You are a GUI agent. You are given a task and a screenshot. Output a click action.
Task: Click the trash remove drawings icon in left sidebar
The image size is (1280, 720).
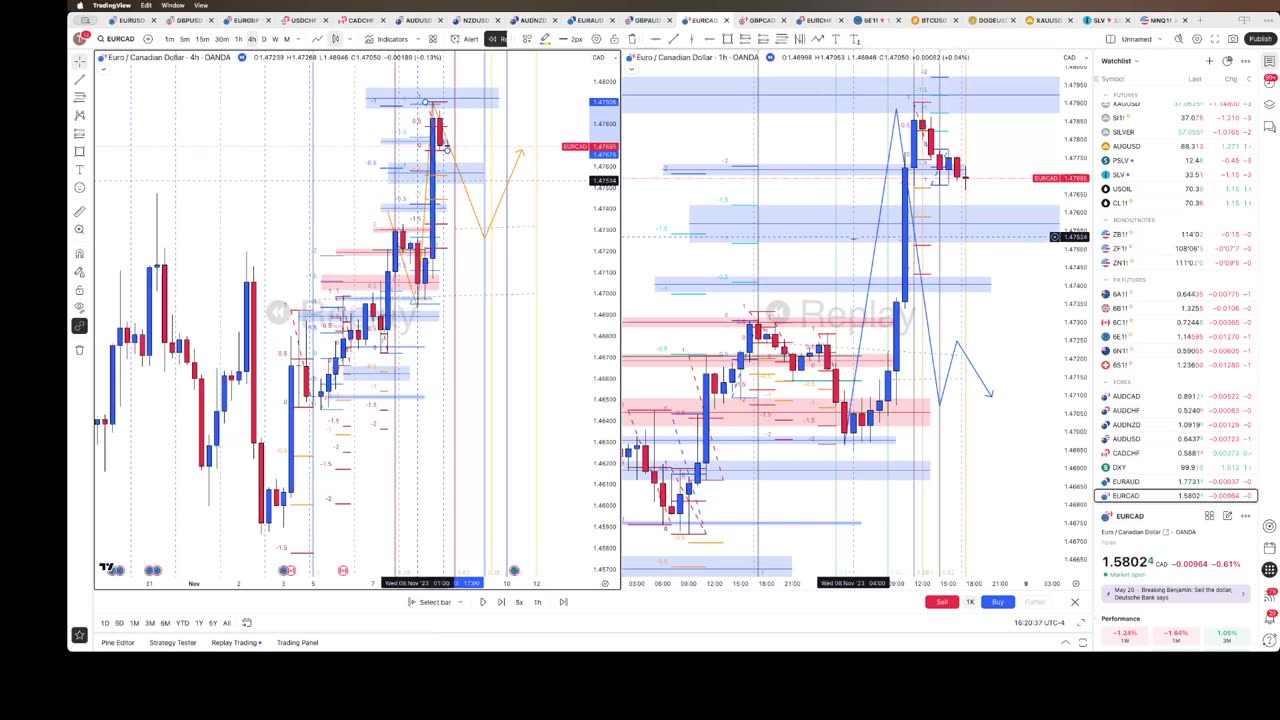click(x=79, y=349)
